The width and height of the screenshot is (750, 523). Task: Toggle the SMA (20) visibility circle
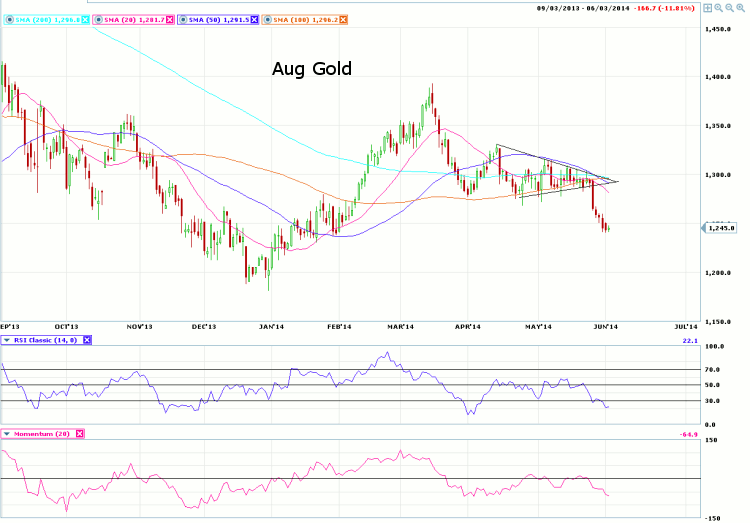click(x=98, y=19)
